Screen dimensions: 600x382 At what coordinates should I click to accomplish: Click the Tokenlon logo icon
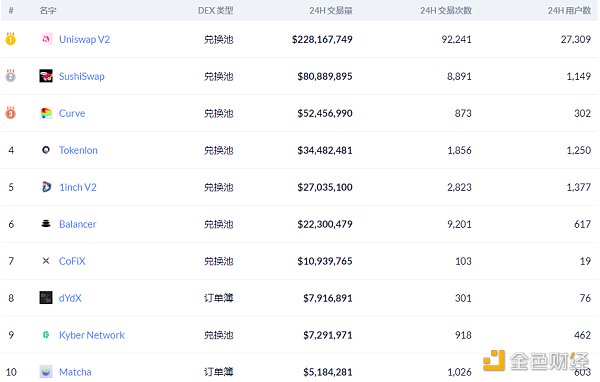[46, 150]
